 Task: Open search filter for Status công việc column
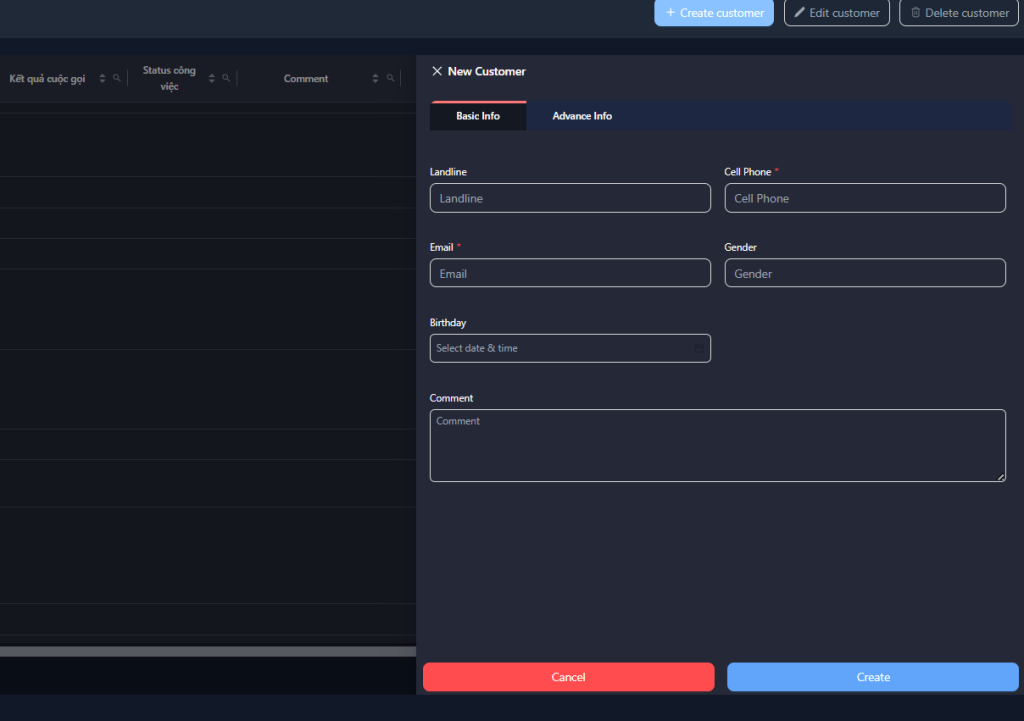[x=226, y=78]
